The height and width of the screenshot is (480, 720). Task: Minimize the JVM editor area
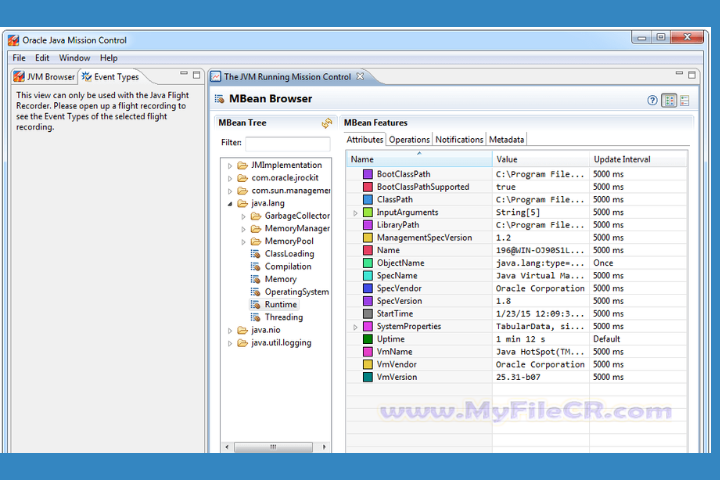679,73
